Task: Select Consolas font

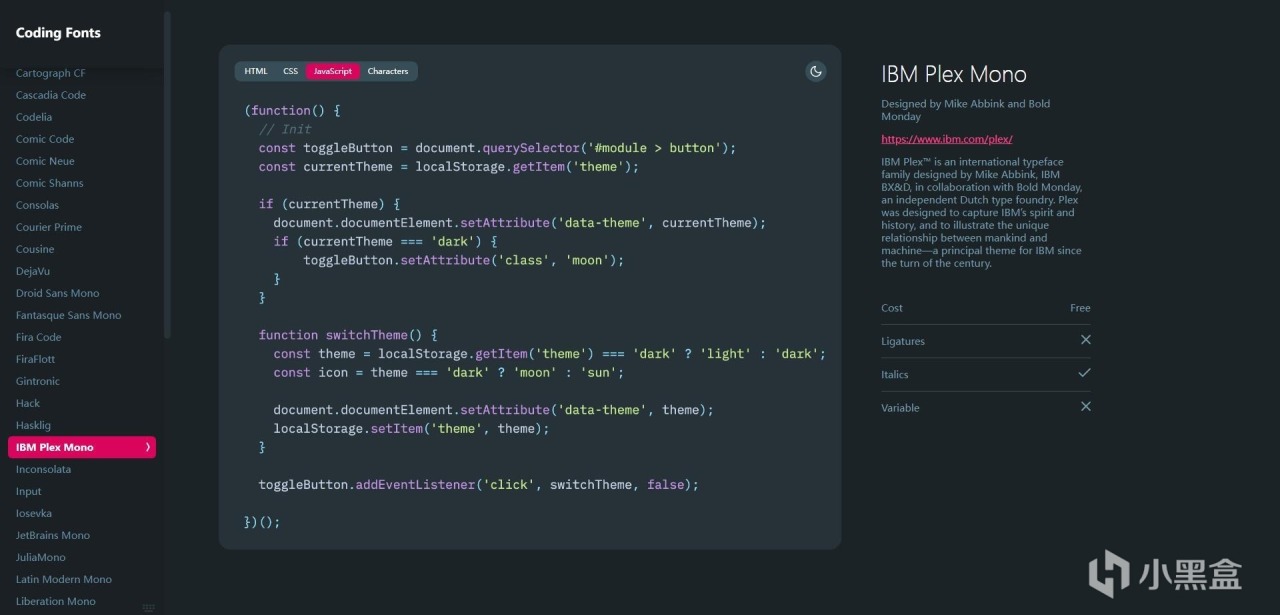Action: [37, 205]
